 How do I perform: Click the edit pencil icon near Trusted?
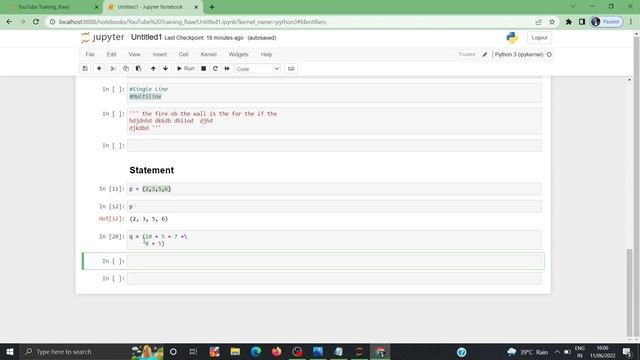484,54
